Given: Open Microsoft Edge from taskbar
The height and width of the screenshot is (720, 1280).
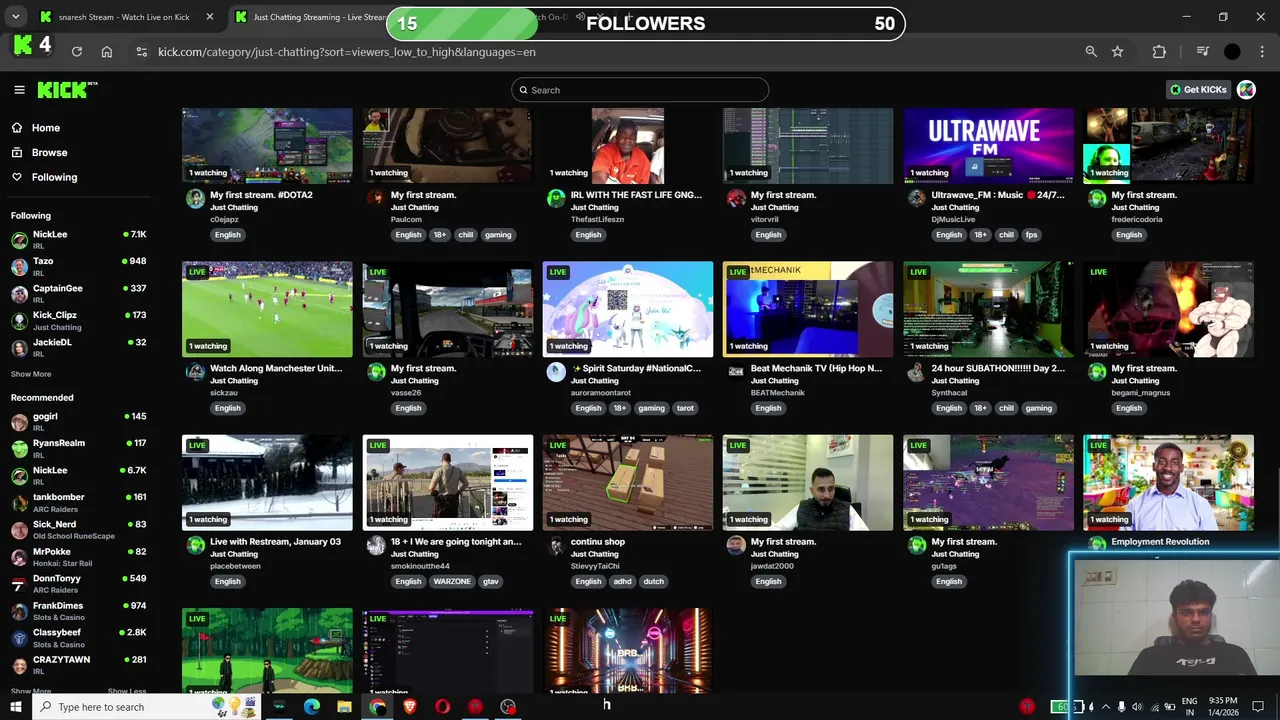Looking at the screenshot, I should click(x=312, y=707).
